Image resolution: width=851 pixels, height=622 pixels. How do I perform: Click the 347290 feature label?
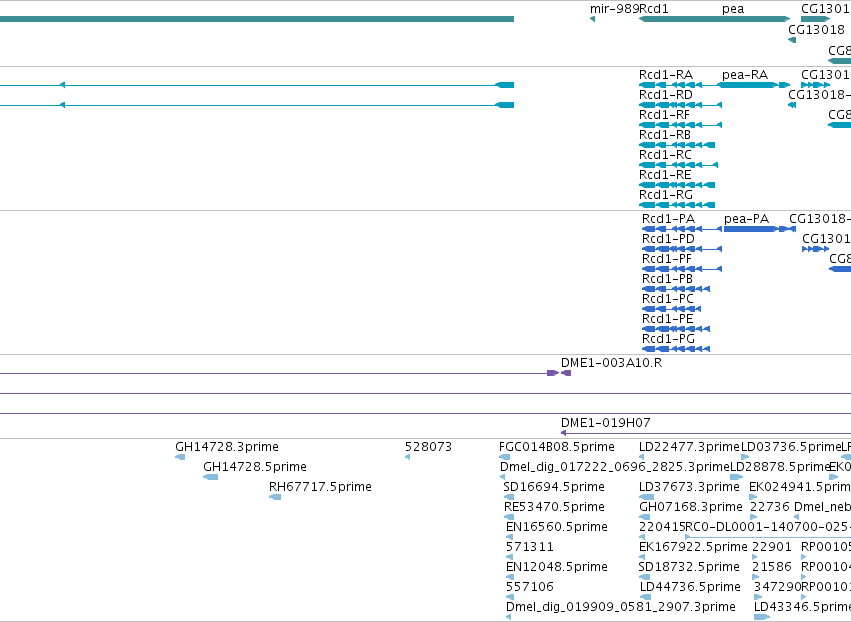click(777, 588)
